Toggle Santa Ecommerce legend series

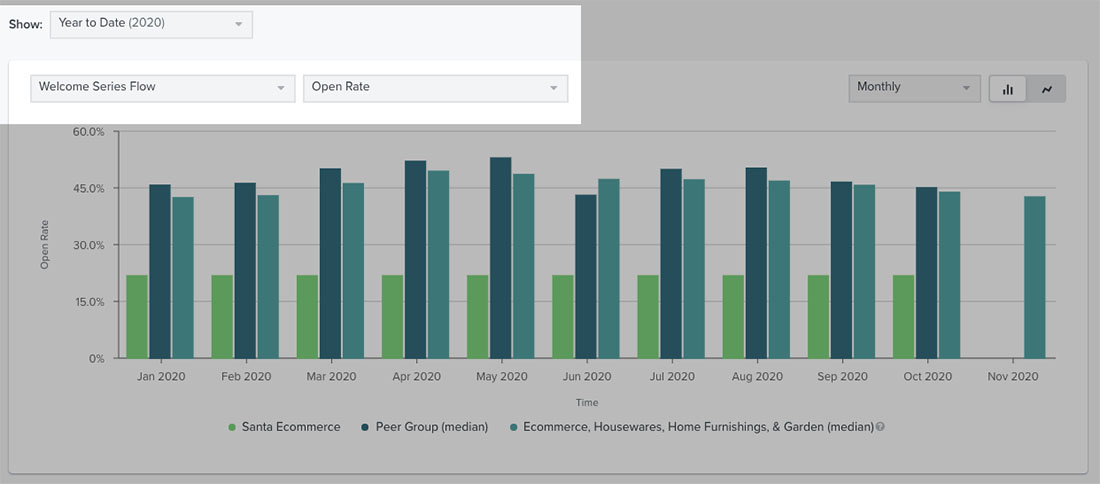(x=290, y=427)
